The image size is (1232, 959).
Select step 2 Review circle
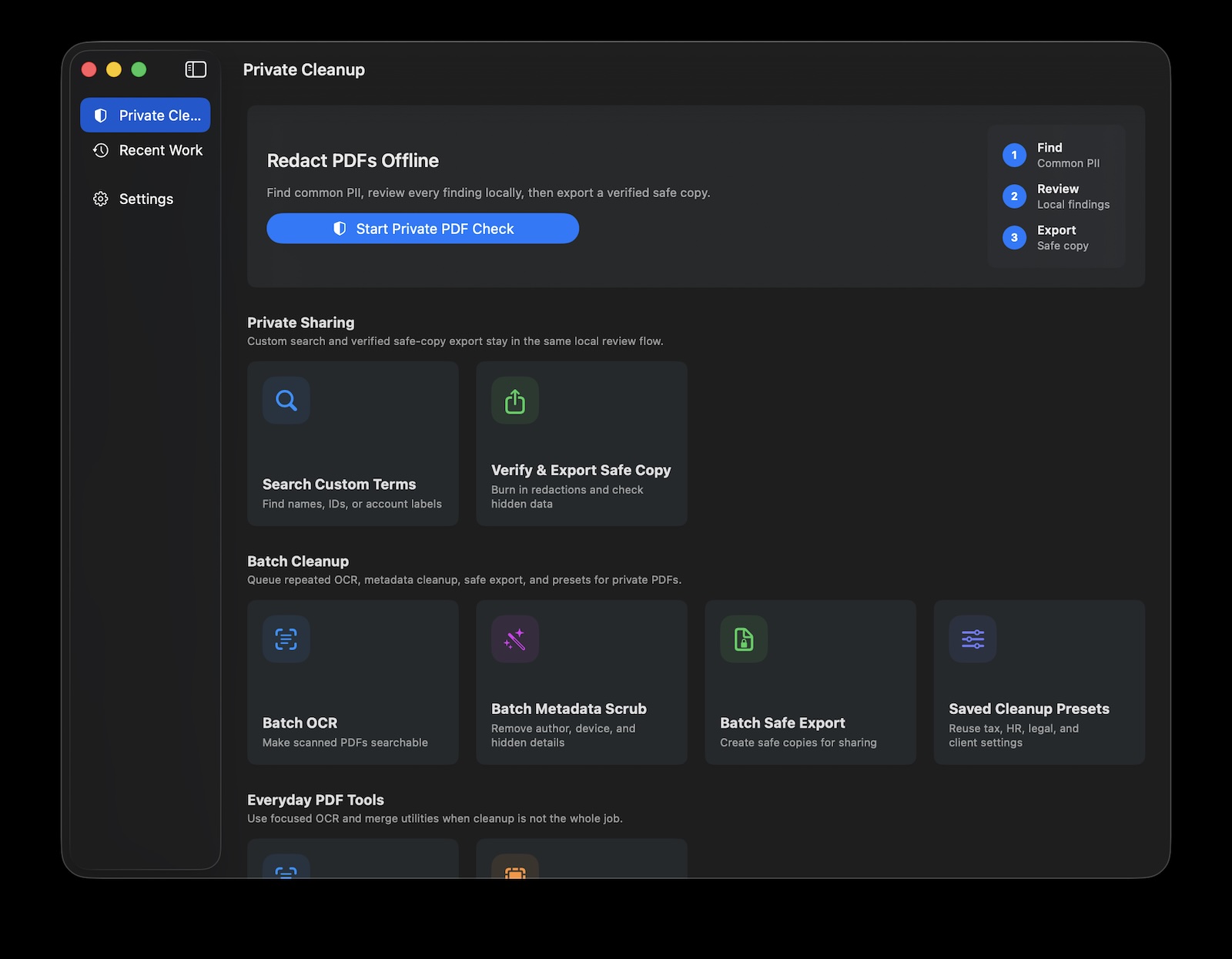point(1014,196)
